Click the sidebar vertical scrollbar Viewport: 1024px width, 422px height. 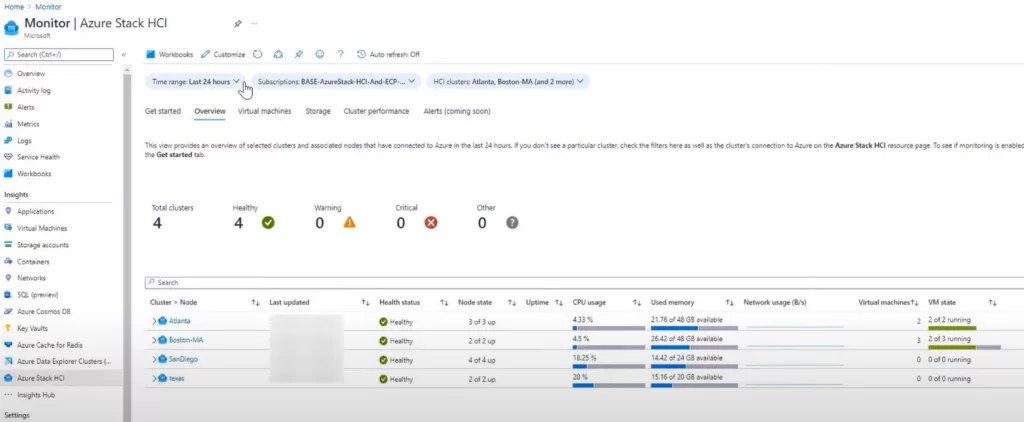[x=127, y=243]
